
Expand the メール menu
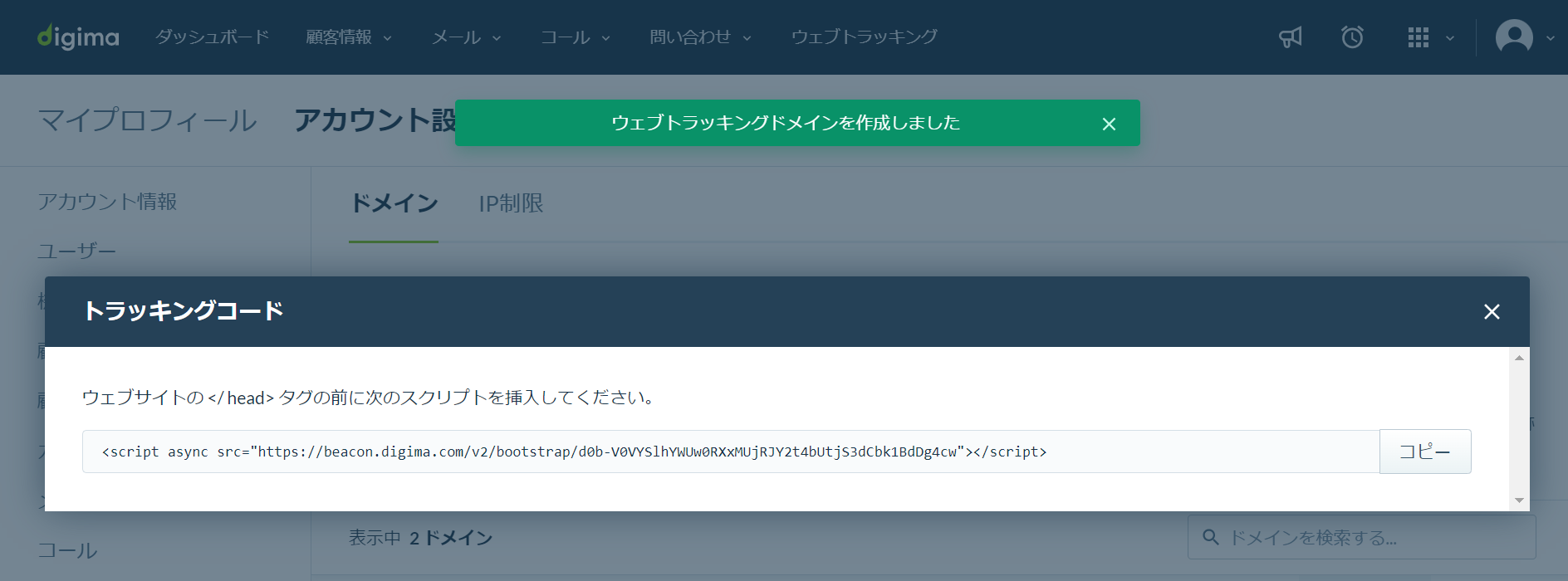[x=467, y=37]
